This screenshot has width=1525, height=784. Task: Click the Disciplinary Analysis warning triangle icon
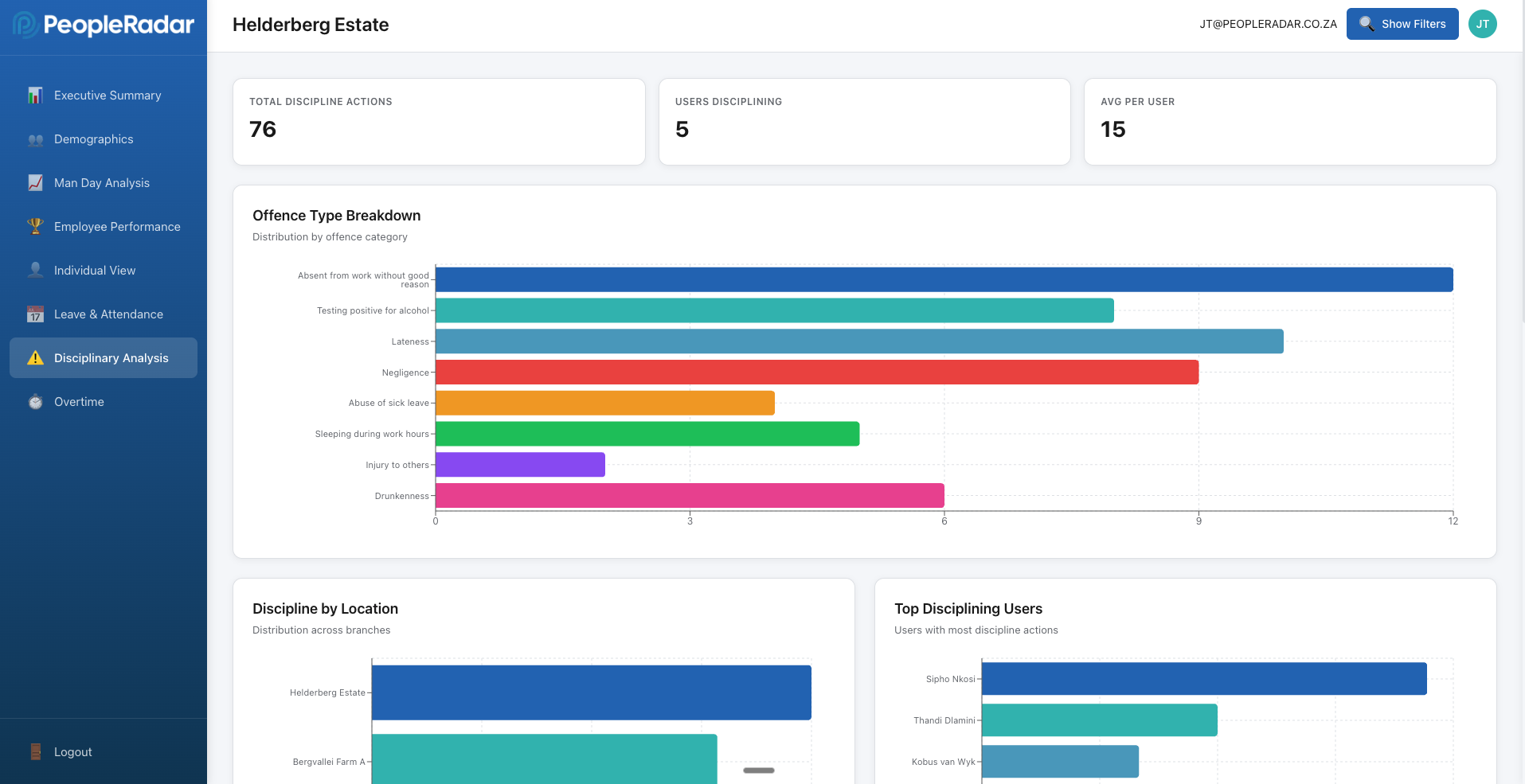[35, 357]
